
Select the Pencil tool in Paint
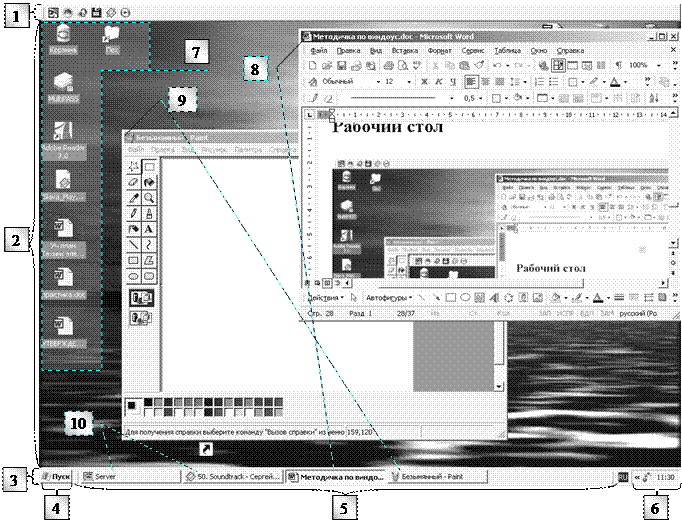(x=134, y=214)
